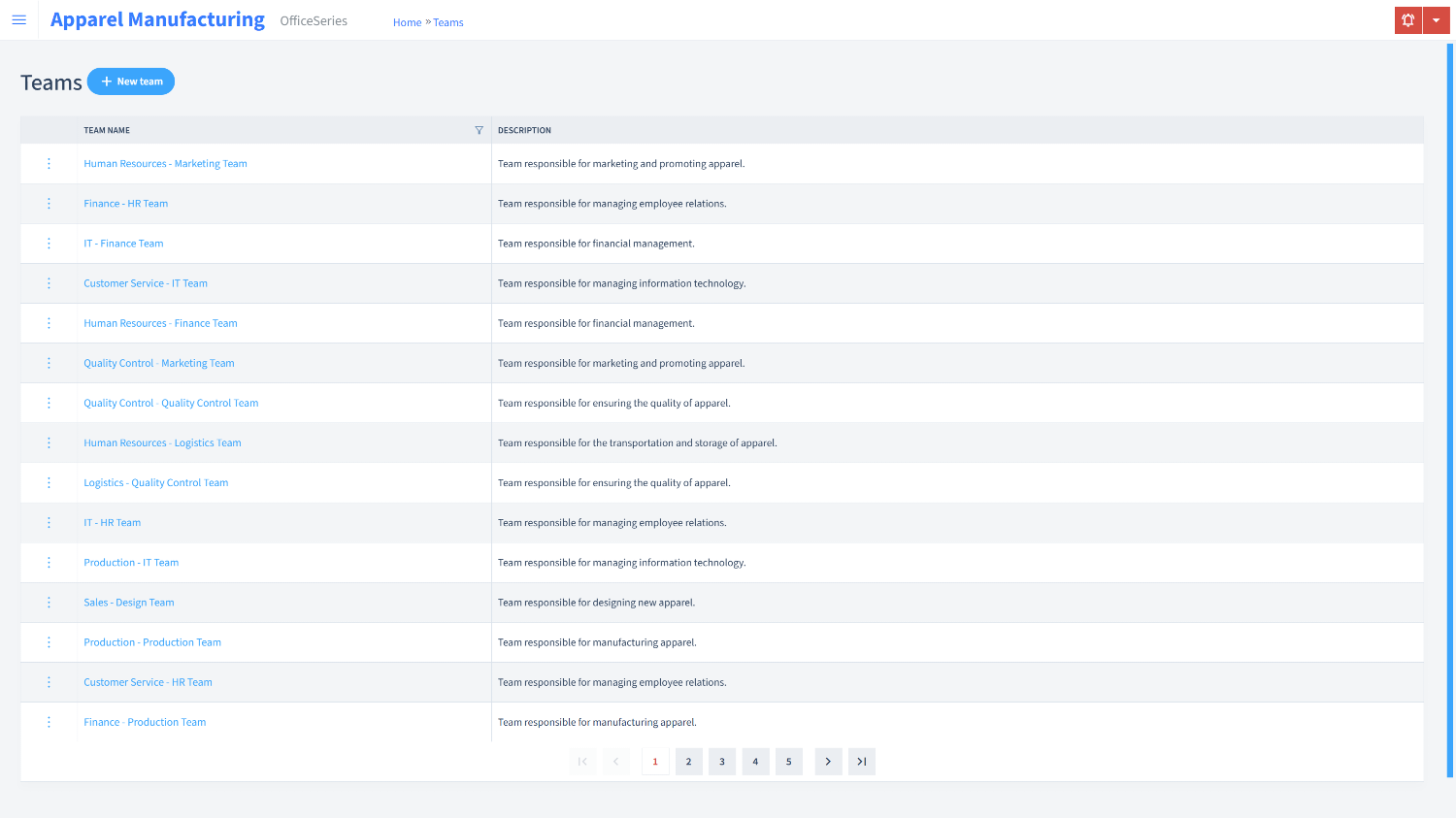Select page 5 in pagination
This screenshot has width=1456, height=818.
click(788, 762)
